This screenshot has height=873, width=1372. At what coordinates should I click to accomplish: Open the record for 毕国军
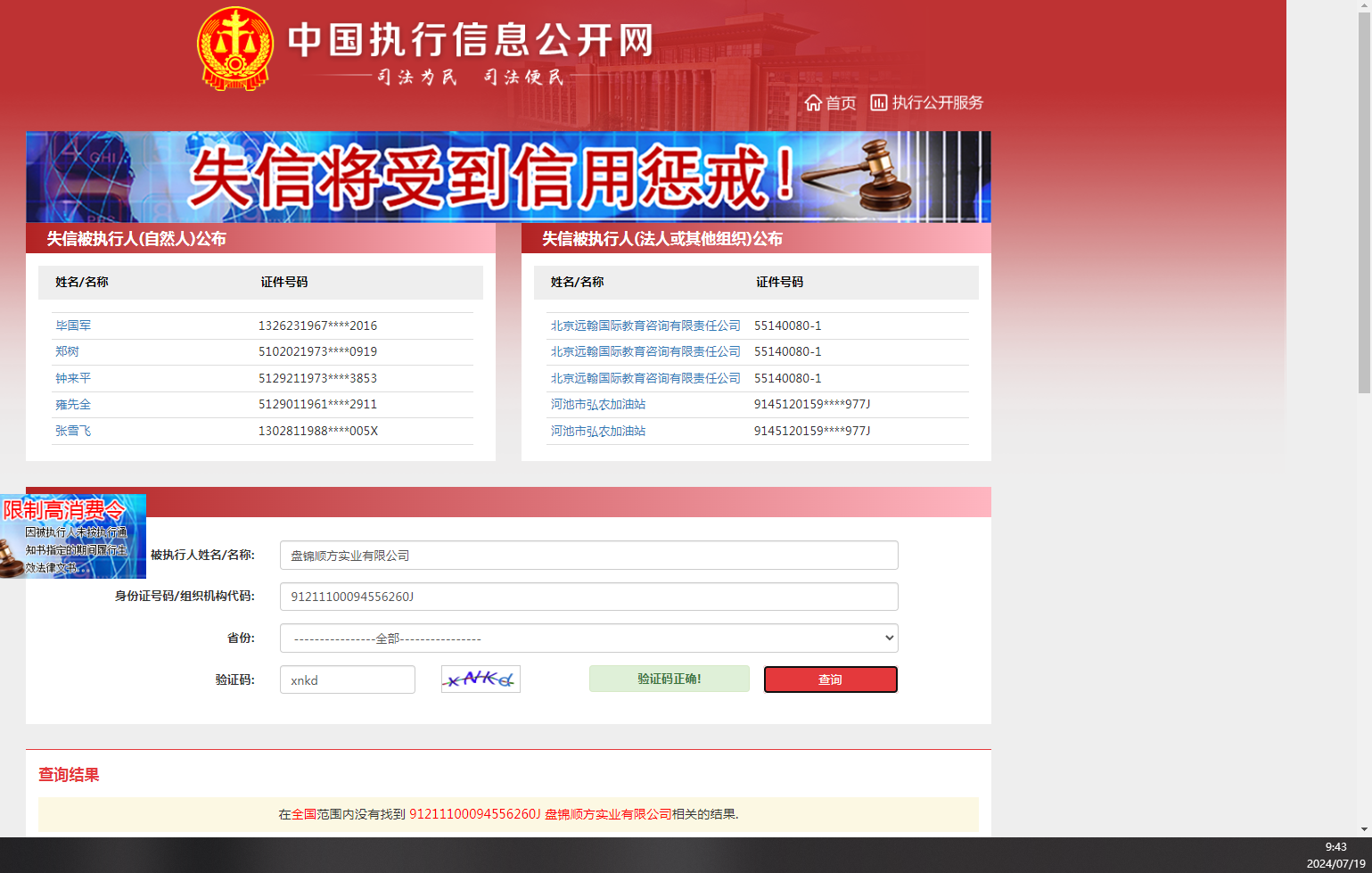pos(73,325)
